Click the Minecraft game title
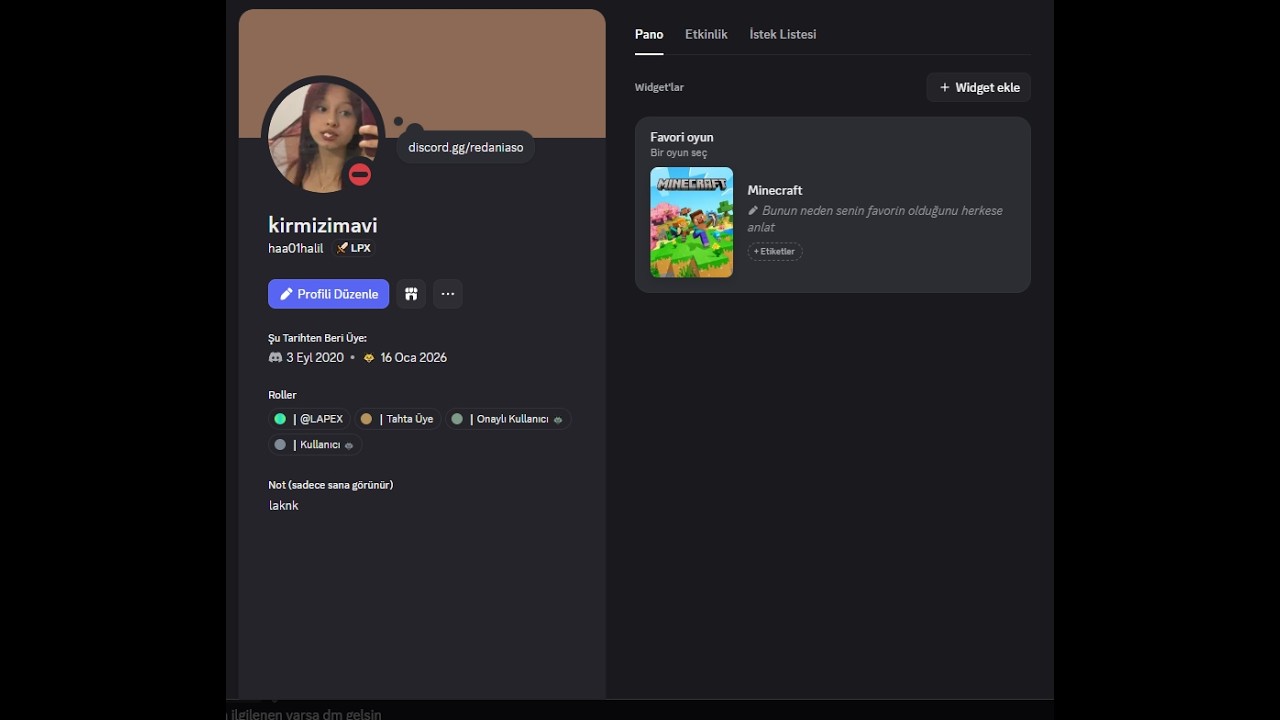The height and width of the screenshot is (720, 1280). (775, 190)
